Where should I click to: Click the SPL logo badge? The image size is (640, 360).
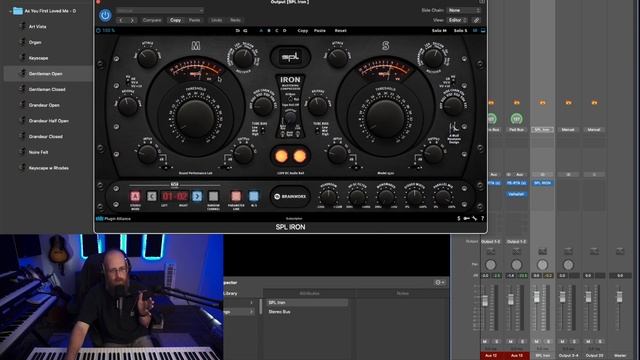pyautogui.click(x=290, y=57)
